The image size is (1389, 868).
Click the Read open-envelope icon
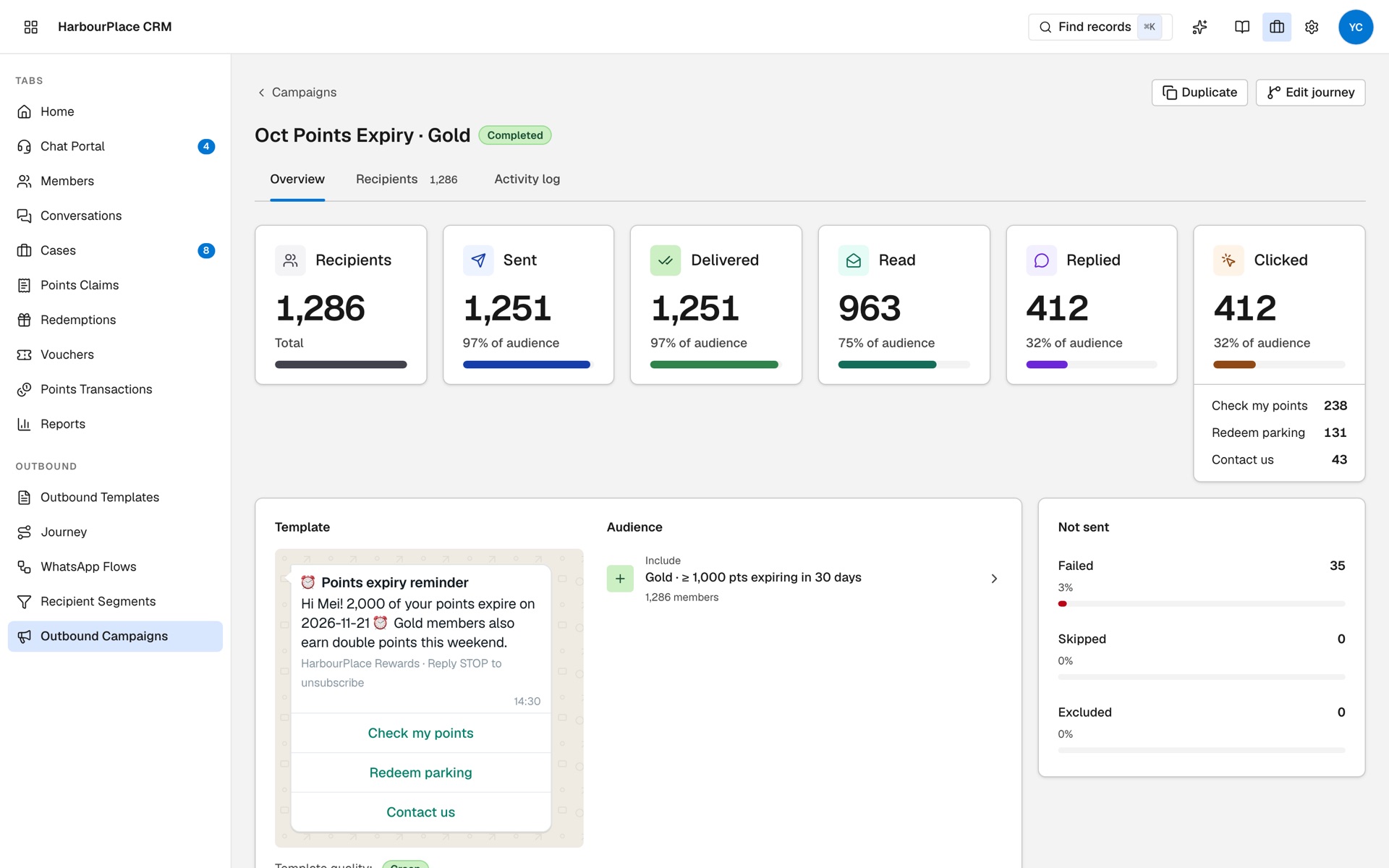[854, 260]
